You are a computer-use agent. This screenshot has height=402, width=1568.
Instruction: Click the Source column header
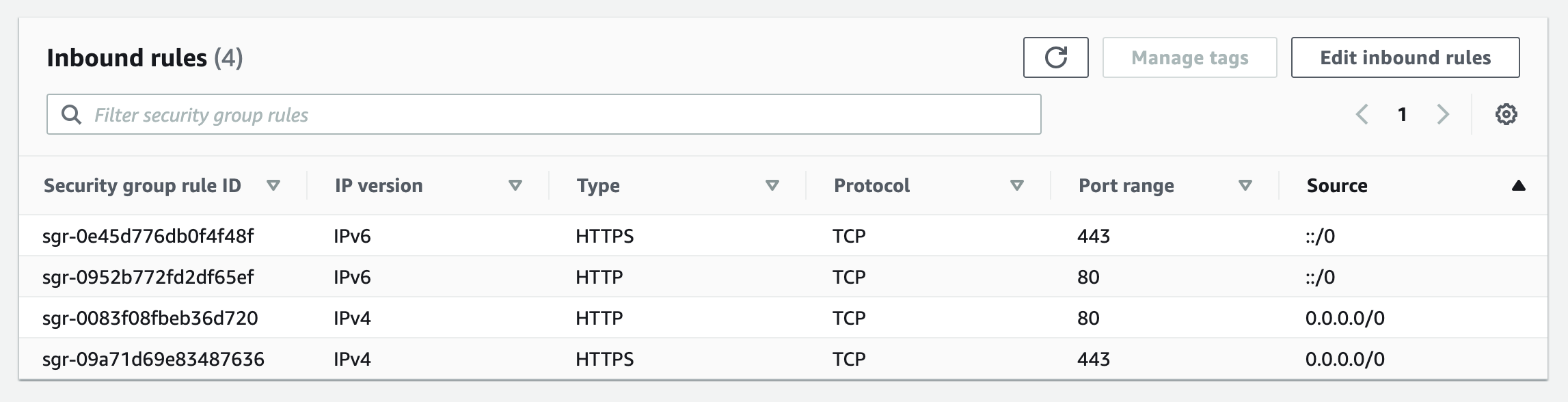coord(1337,185)
